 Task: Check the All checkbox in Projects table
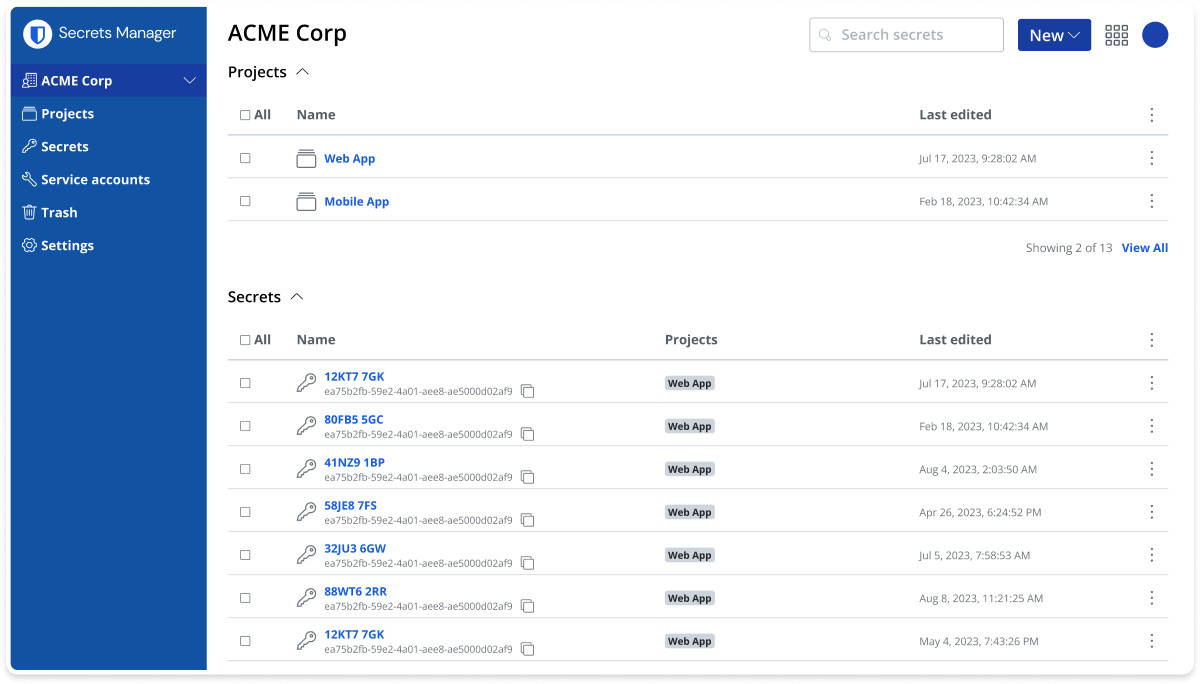click(x=246, y=115)
